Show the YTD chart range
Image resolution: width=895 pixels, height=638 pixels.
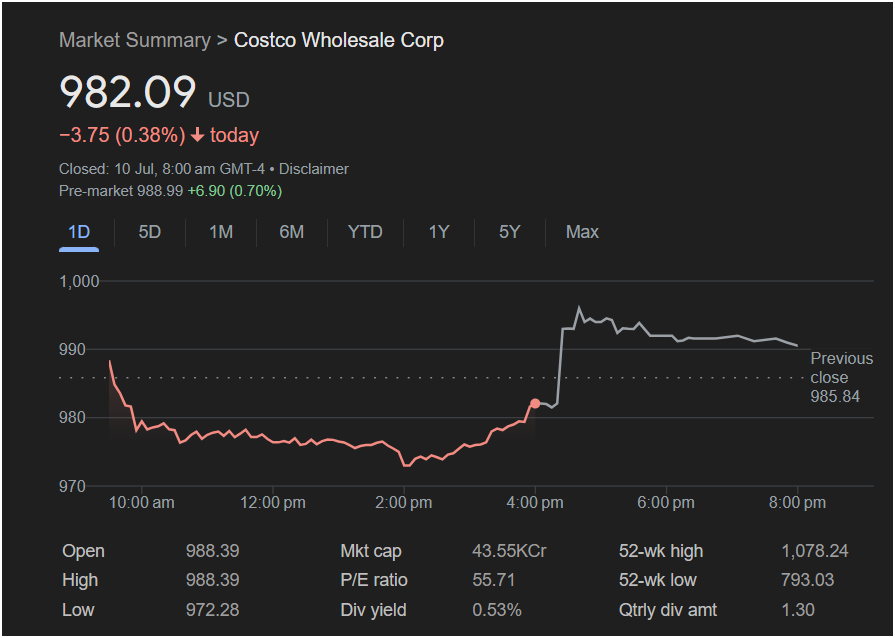(365, 232)
